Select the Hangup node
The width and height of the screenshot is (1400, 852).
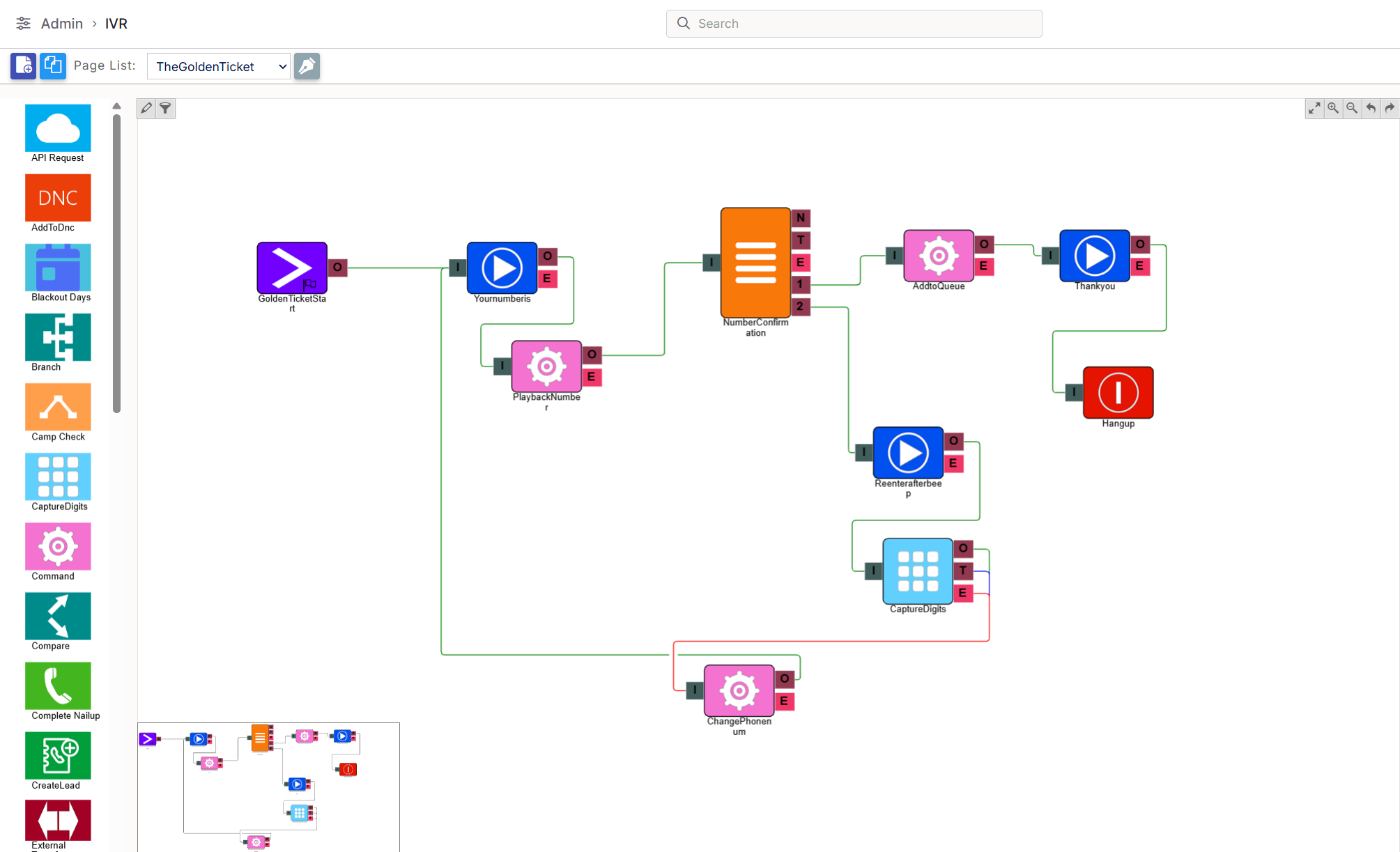pyautogui.click(x=1118, y=392)
